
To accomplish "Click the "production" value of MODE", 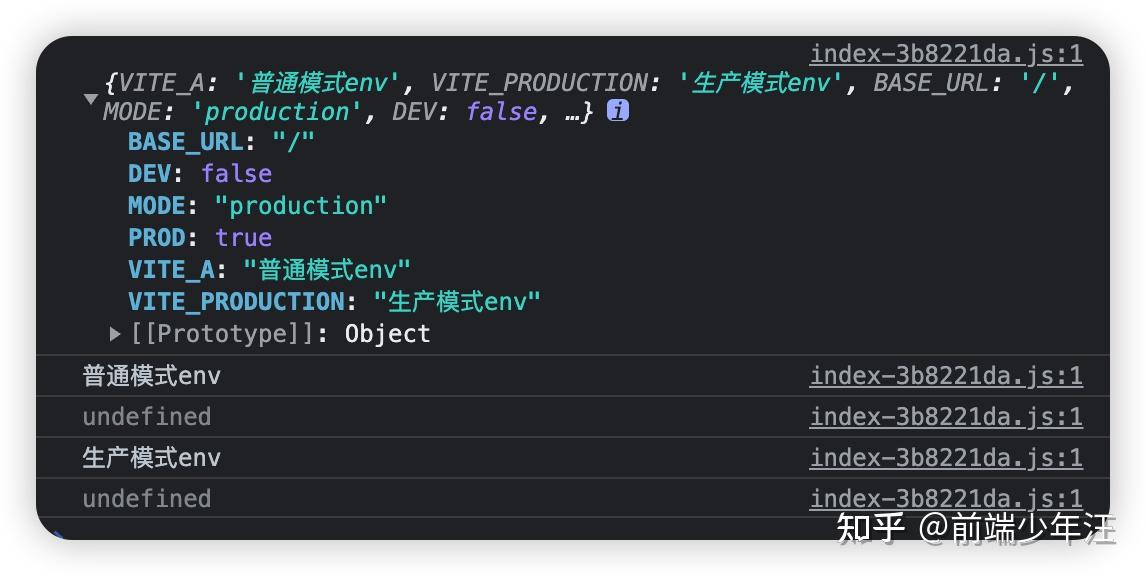I will tap(300, 205).
